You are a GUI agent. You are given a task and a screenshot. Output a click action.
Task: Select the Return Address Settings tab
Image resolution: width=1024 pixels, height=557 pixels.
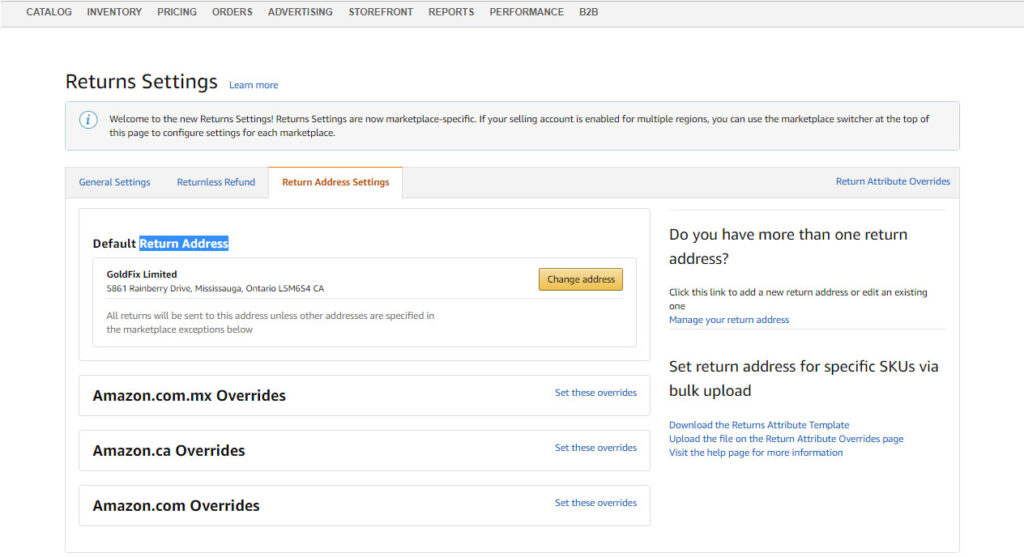pyautogui.click(x=335, y=182)
